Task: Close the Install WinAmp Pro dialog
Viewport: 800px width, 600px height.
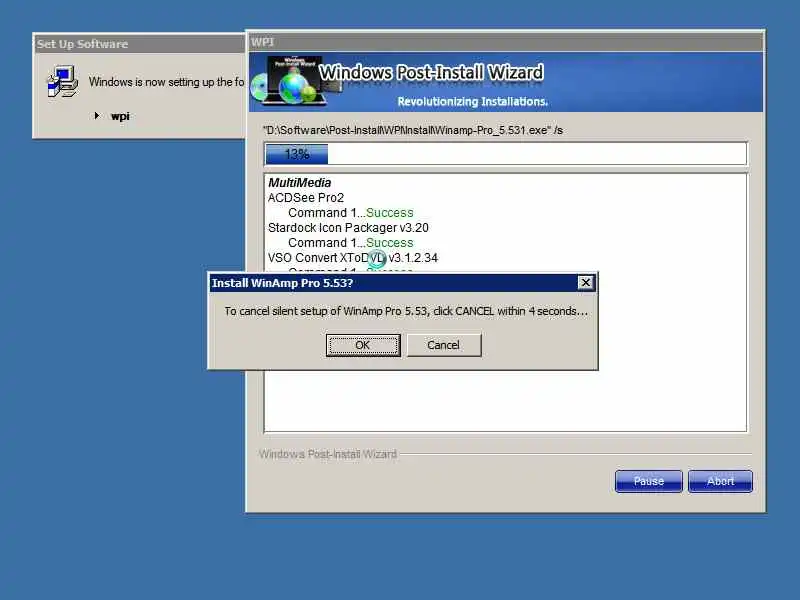Action: click(586, 283)
